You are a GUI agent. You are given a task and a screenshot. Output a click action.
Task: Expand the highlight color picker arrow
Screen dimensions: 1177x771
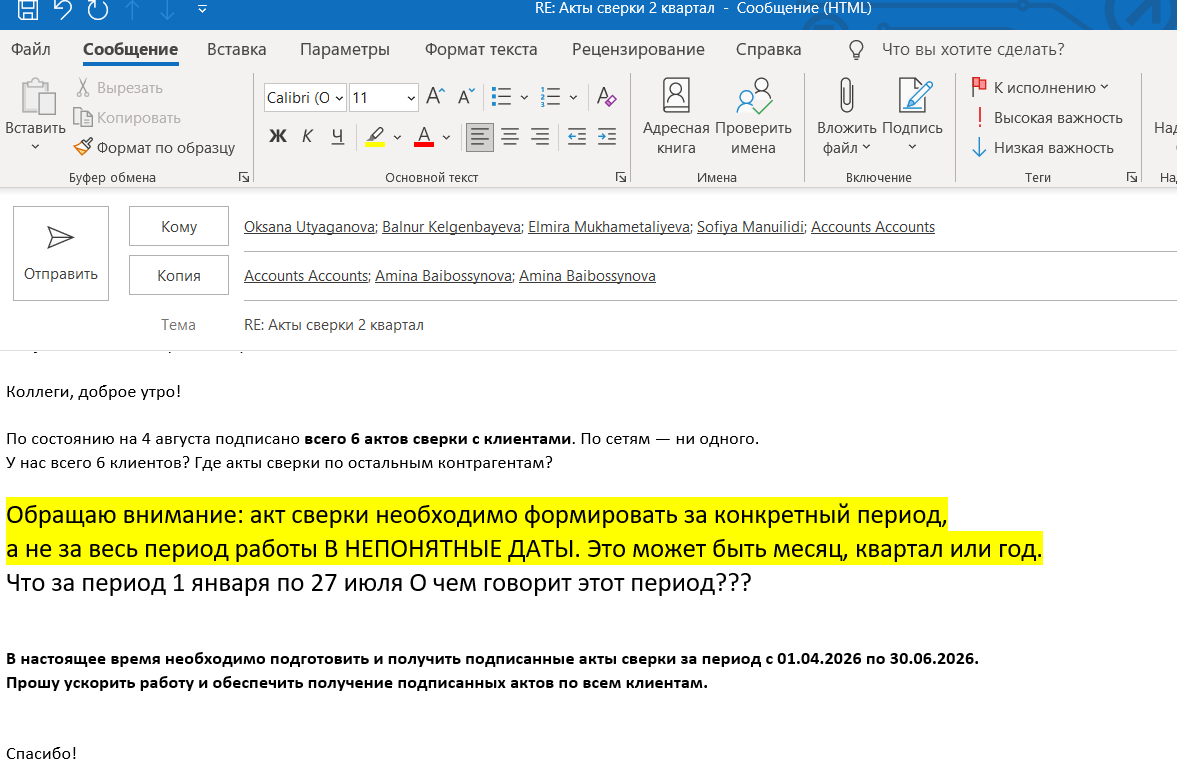click(397, 137)
